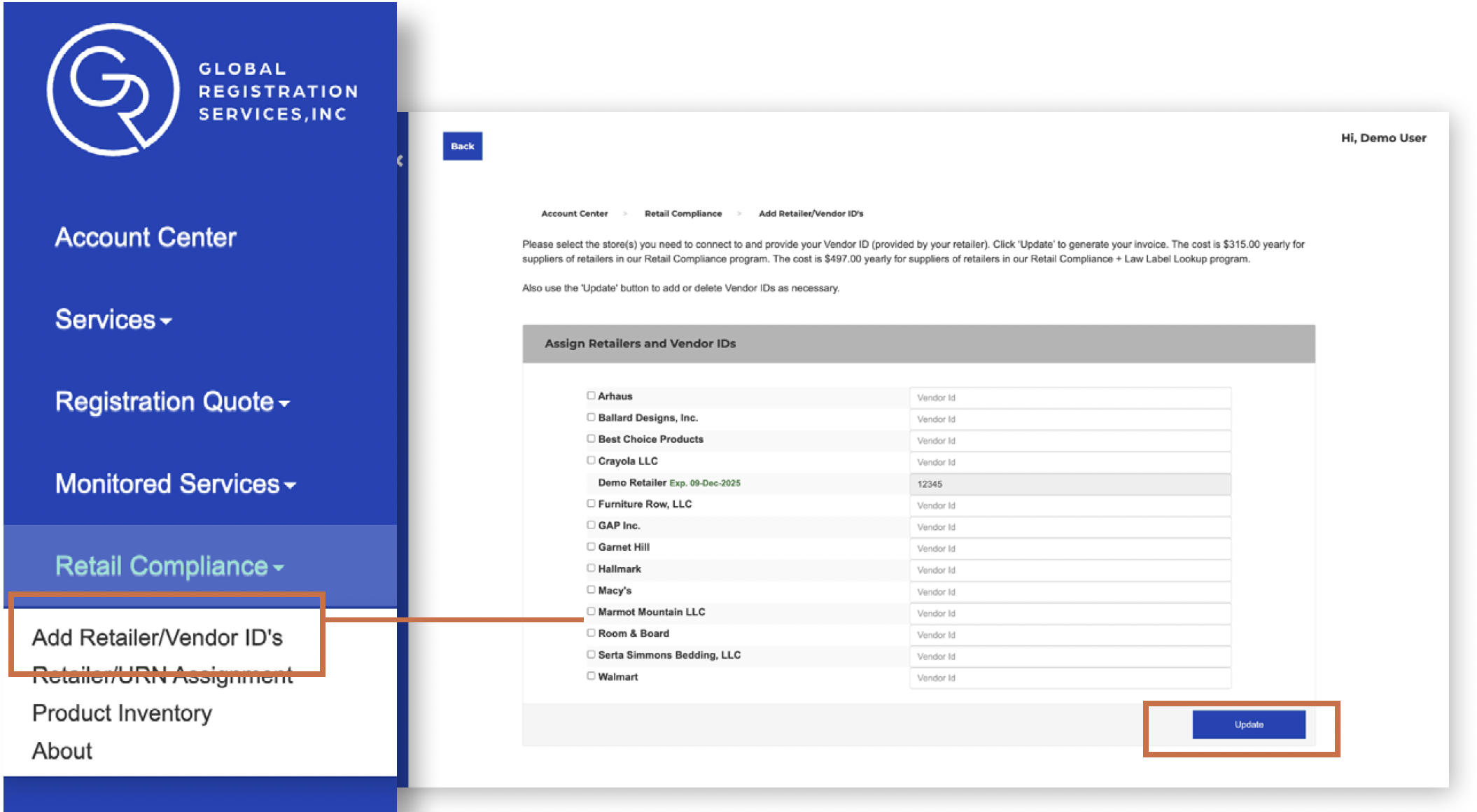The image size is (1477, 812).
Task: Expand the Services dropdown menu
Action: tap(113, 320)
